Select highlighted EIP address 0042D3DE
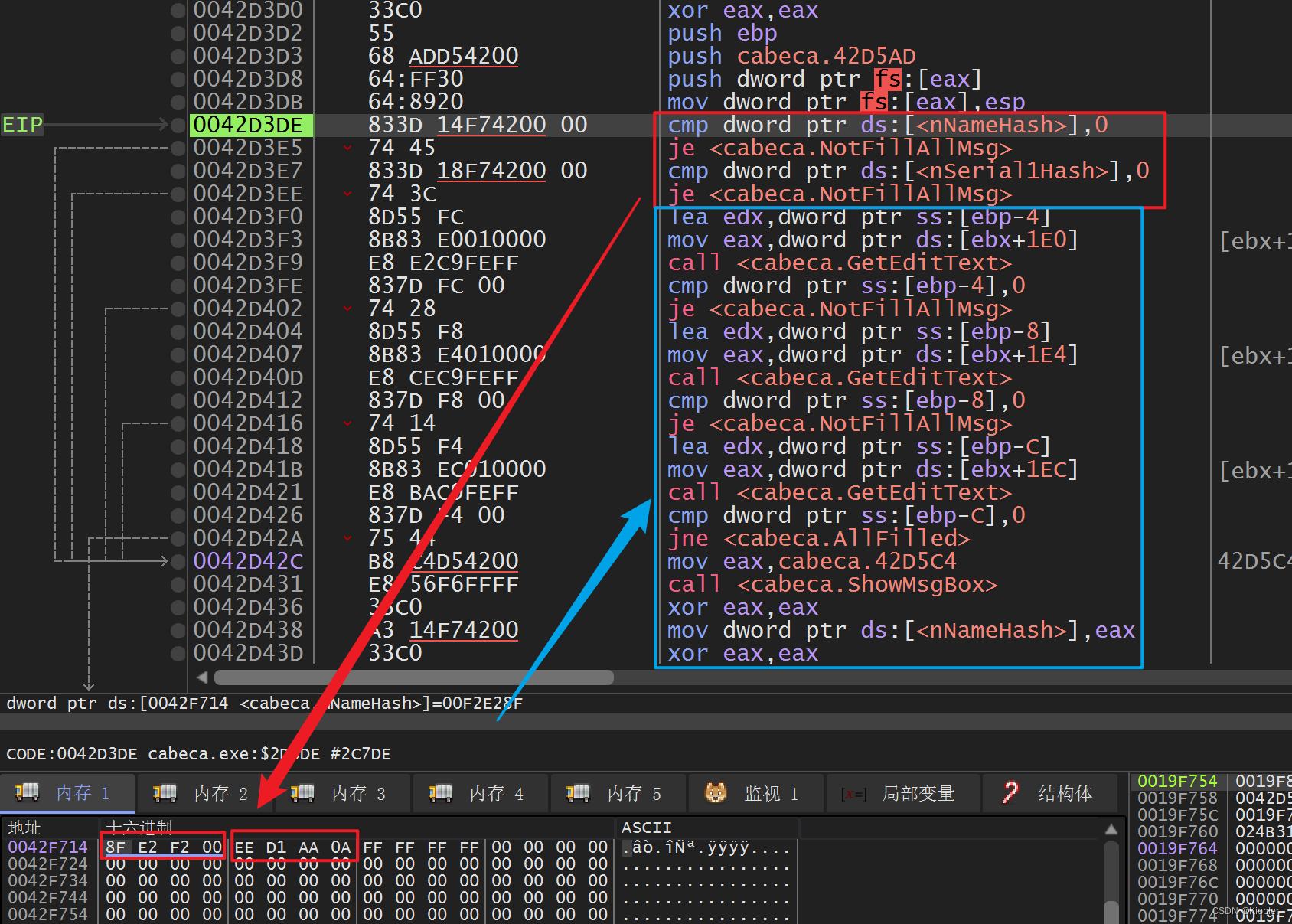The height and width of the screenshot is (924, 1292). point(251,125)
